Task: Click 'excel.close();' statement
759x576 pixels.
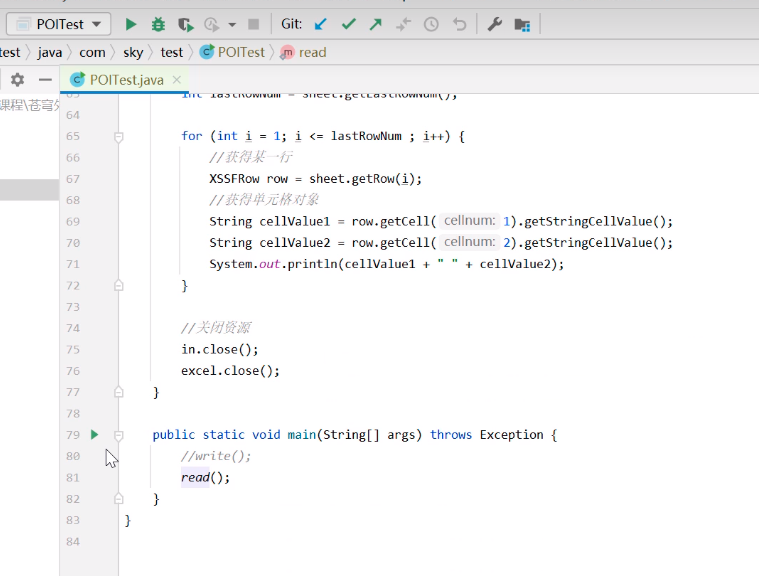Action: (x=230, y=371)
